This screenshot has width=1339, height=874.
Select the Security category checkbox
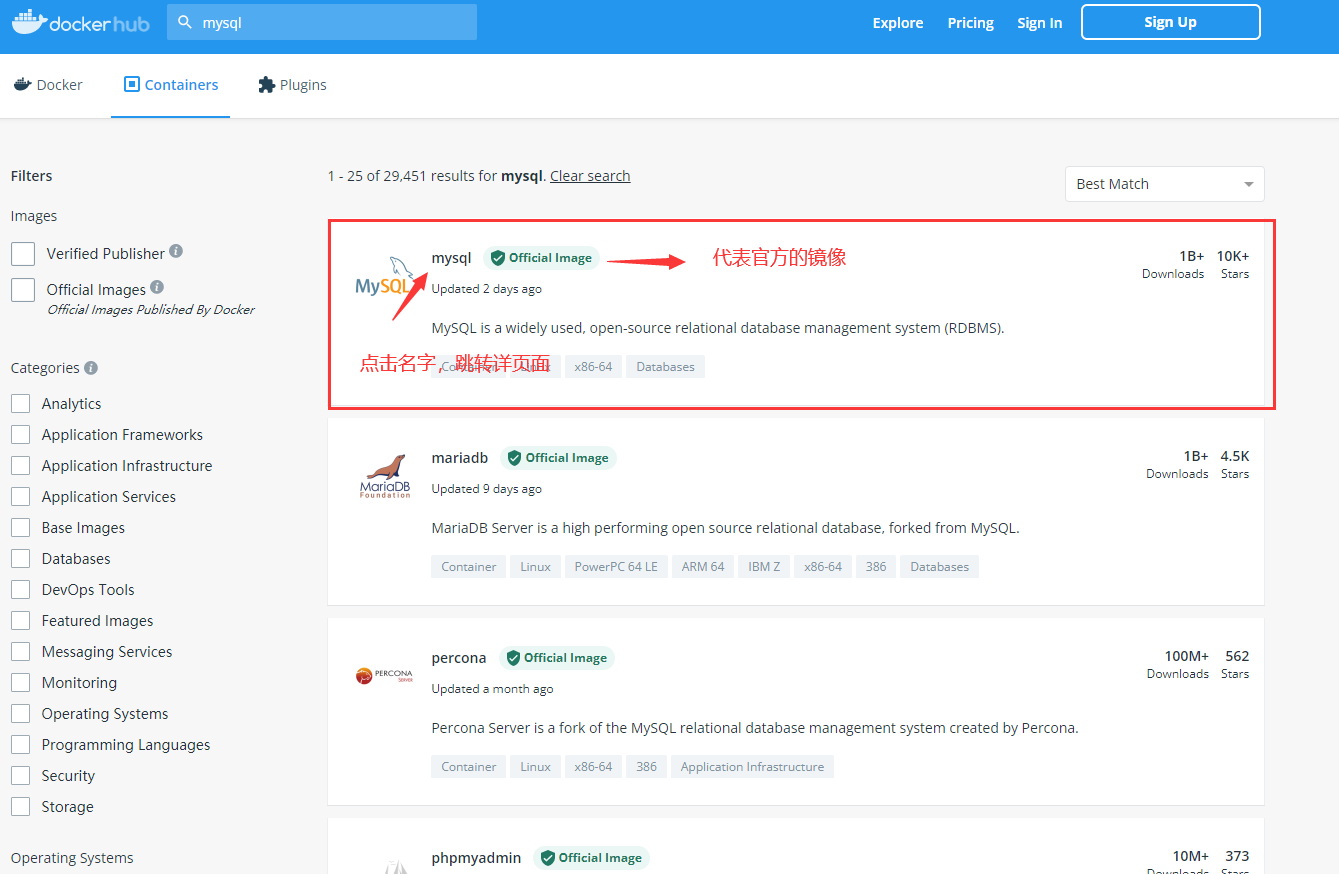click(x=20, y=776)
